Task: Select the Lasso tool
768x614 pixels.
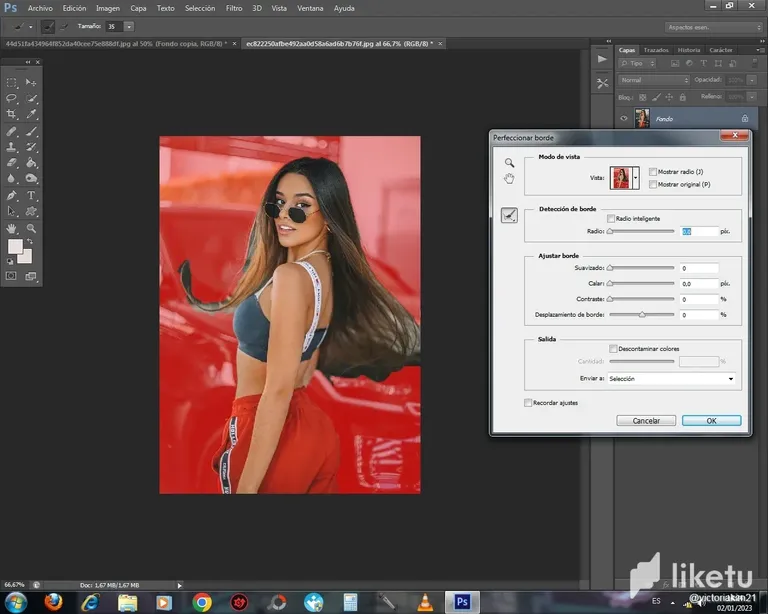Action: 11,98
